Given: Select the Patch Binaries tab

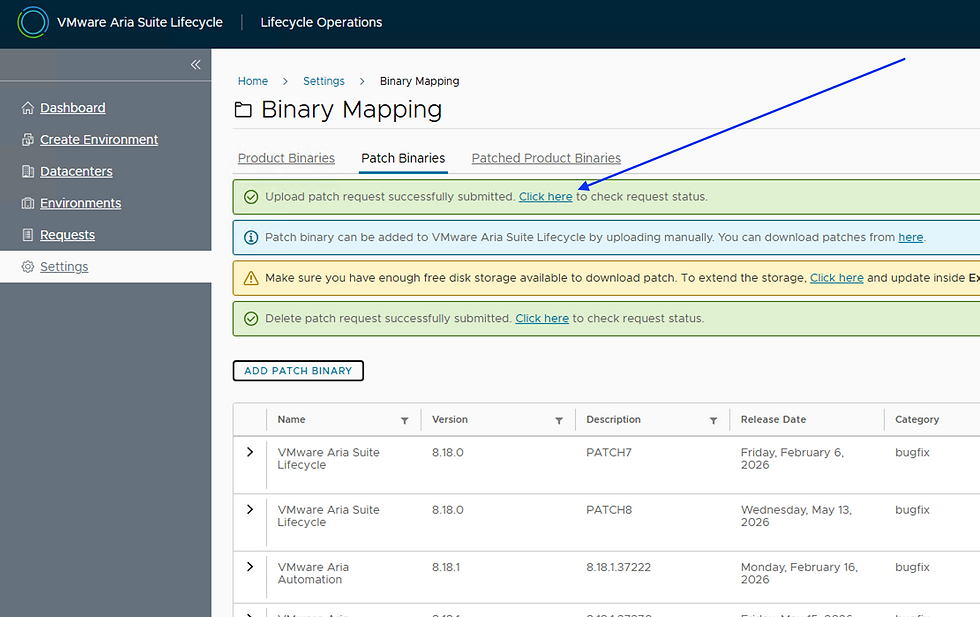Looking at the screenshot, I should tap(403, 158).
